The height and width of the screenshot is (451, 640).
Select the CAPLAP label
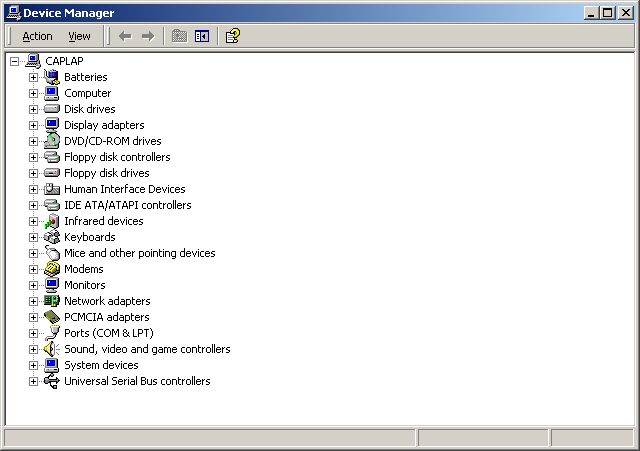[x=64, y=61]
